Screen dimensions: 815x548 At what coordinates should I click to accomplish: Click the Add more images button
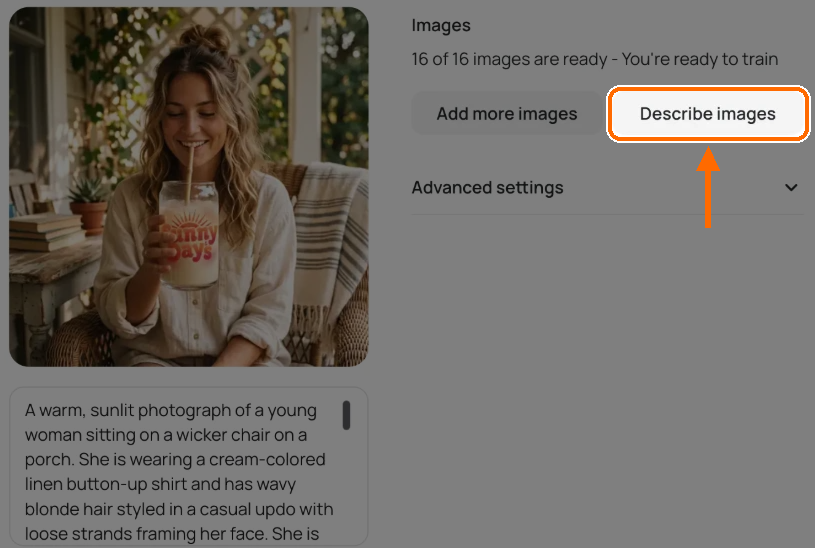[x=507, y=114]
